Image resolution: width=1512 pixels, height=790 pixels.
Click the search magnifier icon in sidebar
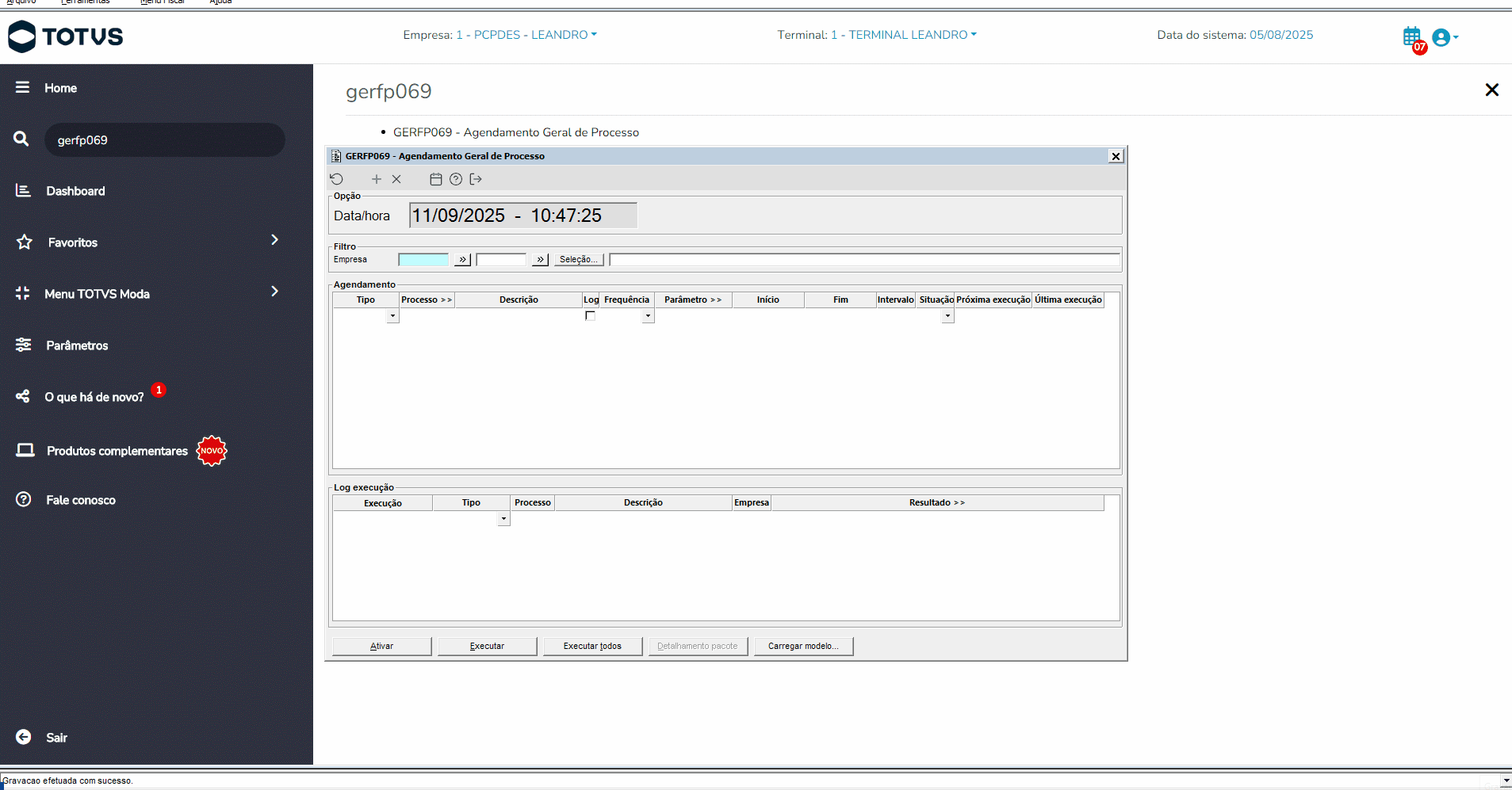tap(21, 139)
